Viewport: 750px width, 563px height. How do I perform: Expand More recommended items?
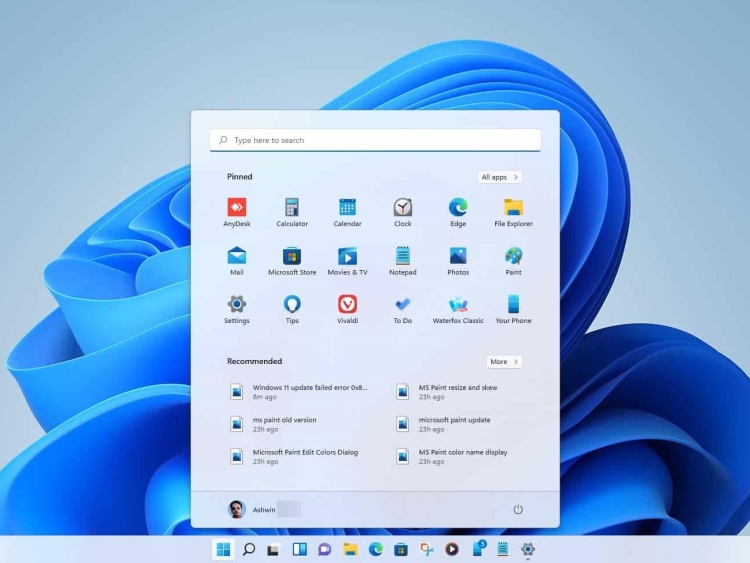coord(504,361)
